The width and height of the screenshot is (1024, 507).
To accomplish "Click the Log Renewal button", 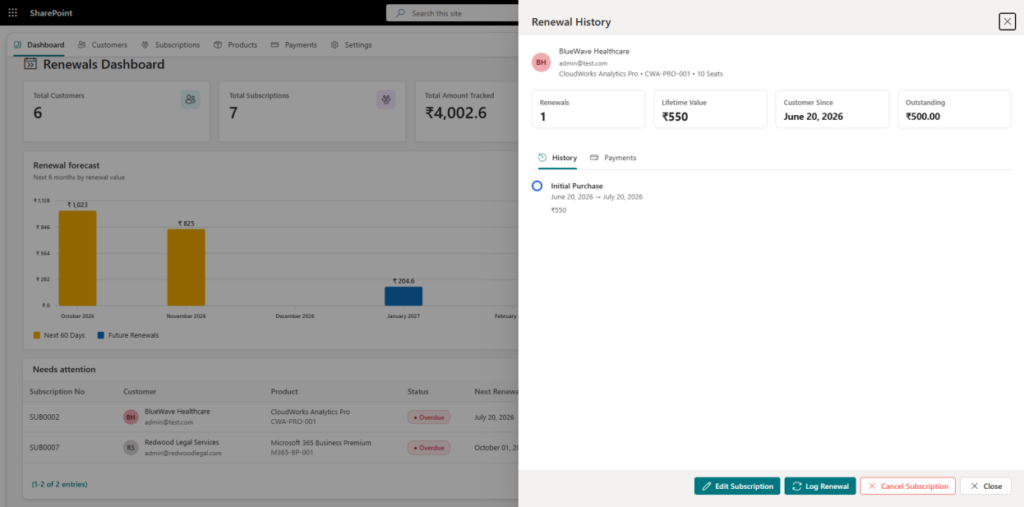I will point(820,486).
